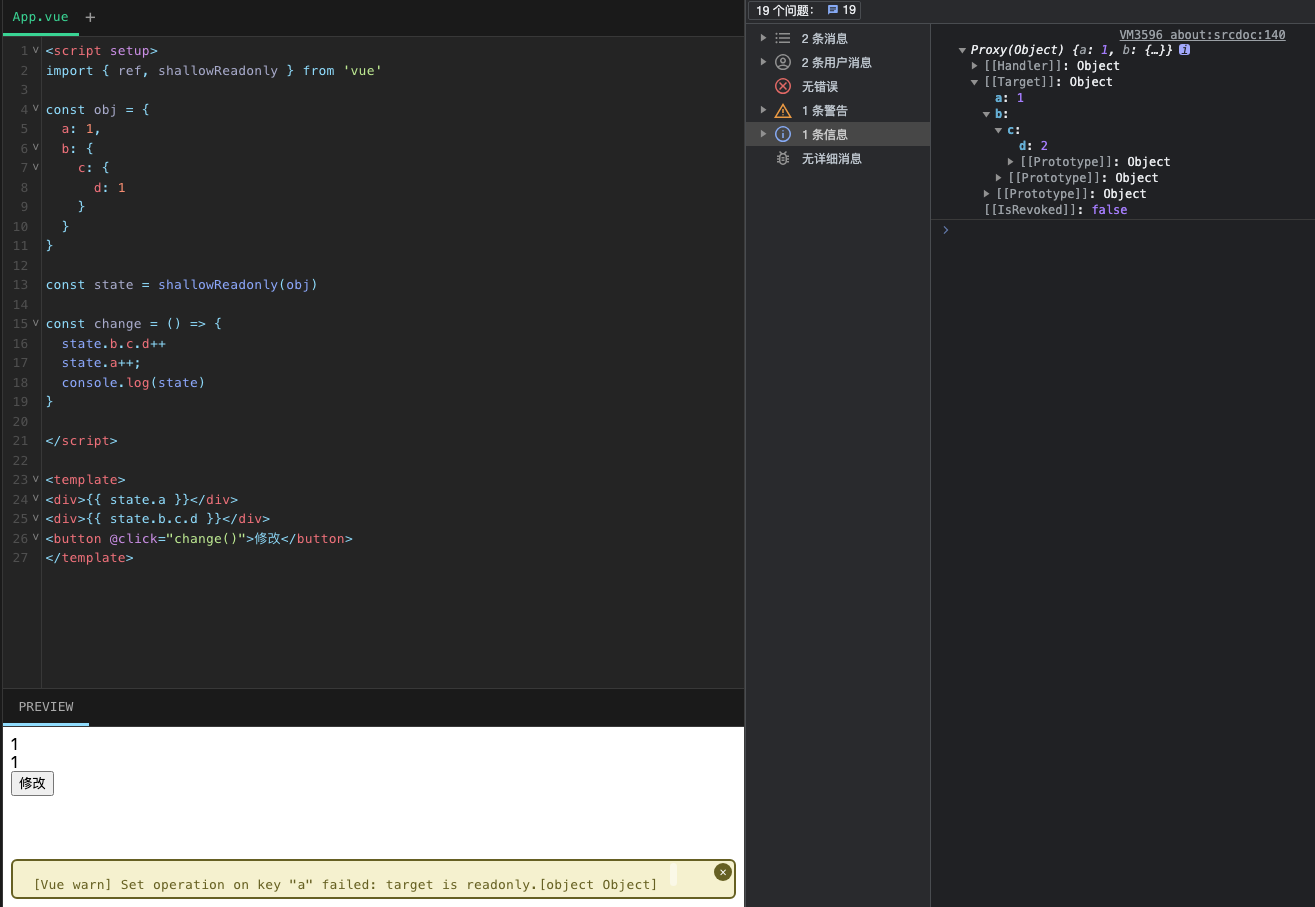This screenshot has width=1315, height=907.
Task: Fold the script setup block at line 1
Action: (x=36, y=51)
